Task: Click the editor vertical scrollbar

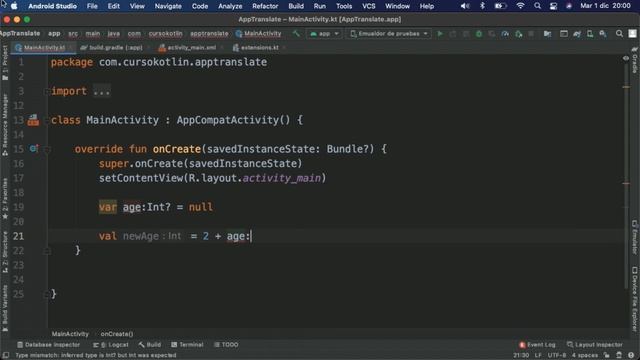Action: point(626,176)
